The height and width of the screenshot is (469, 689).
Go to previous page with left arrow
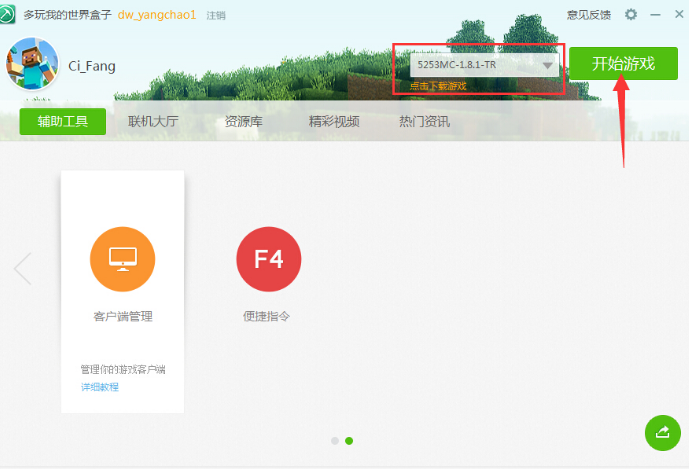tap(22, 269)
